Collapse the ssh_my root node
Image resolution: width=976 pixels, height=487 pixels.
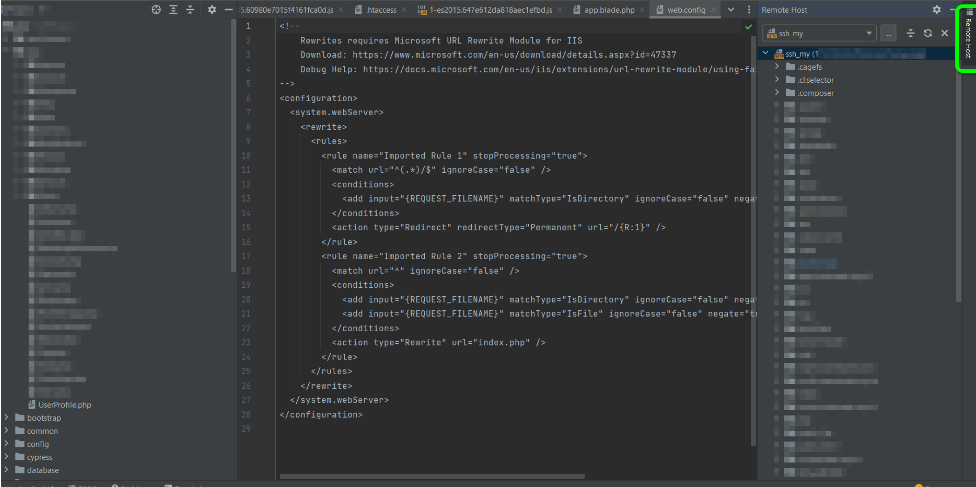click(x=766, y=54)
